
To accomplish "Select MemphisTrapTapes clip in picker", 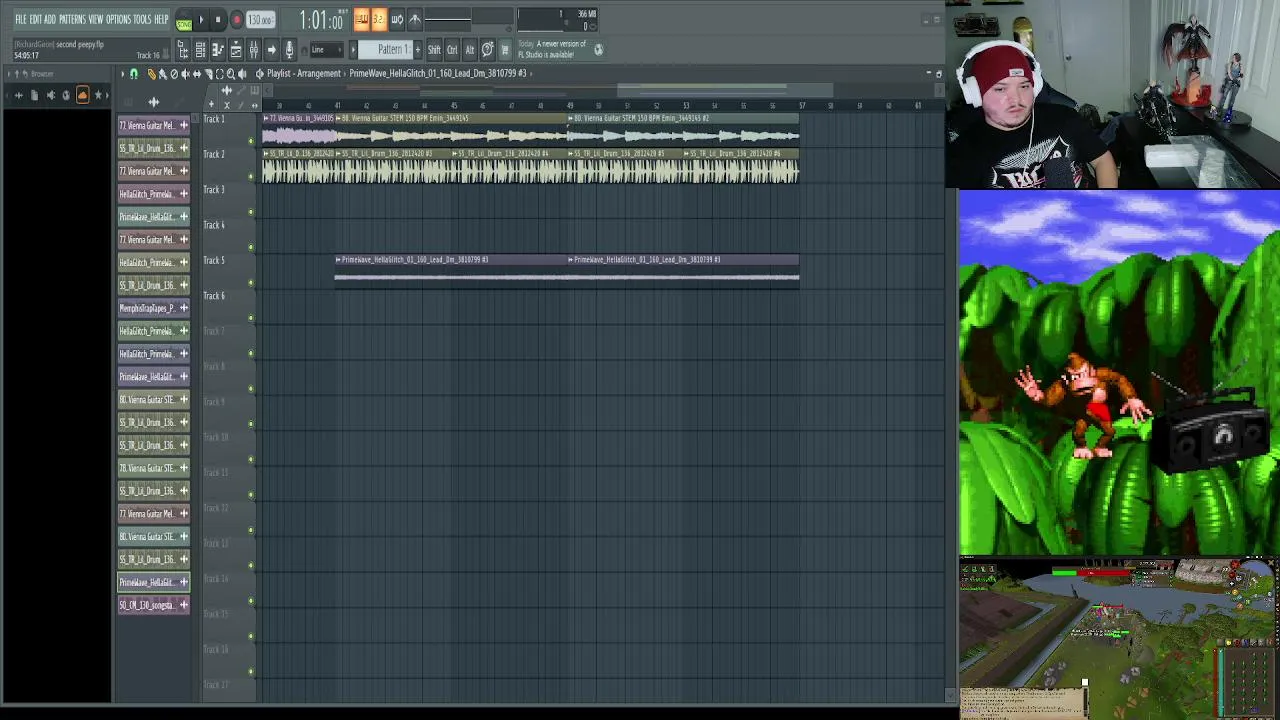I will (x=154, y=308).
